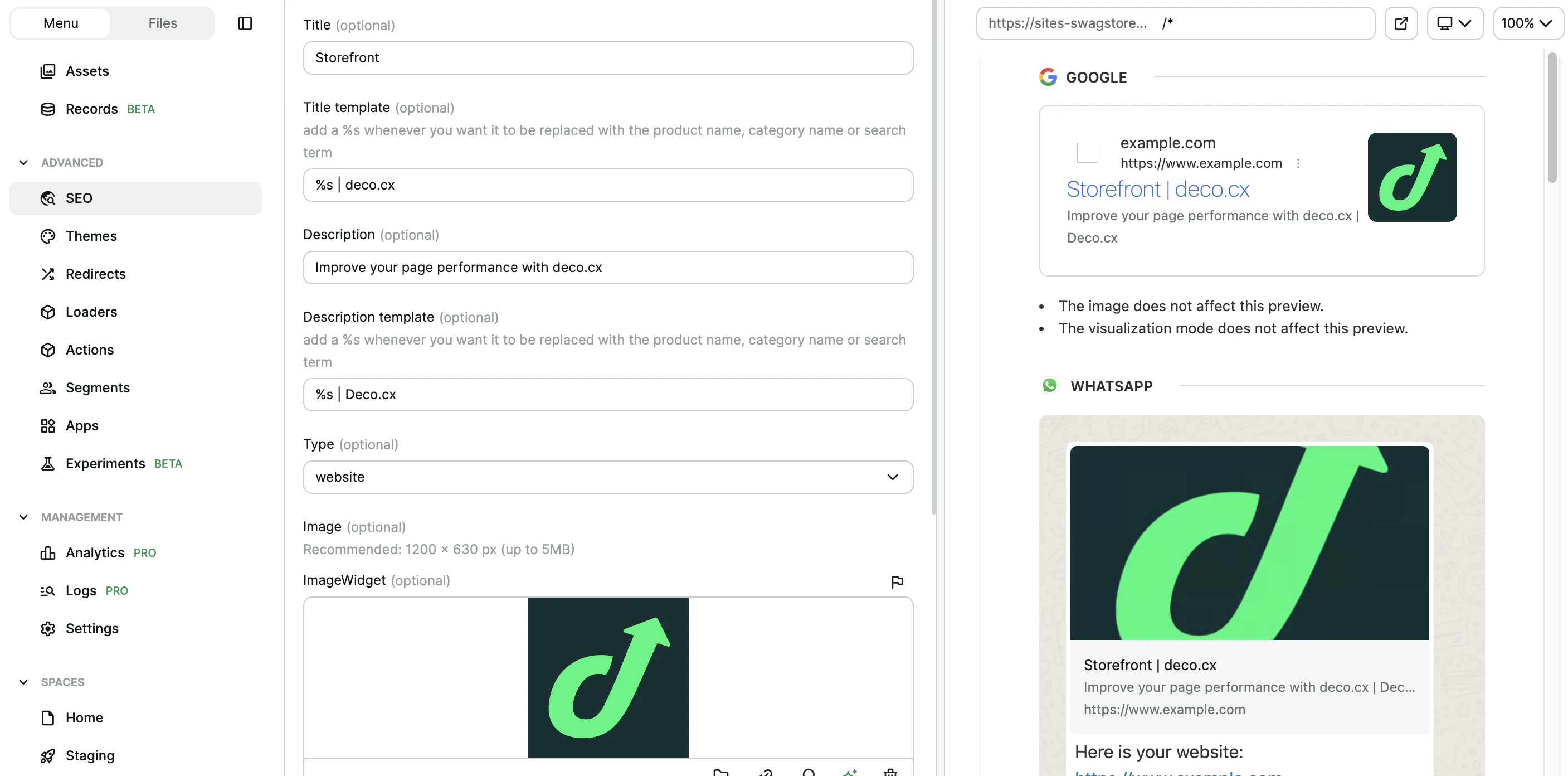
Task: Select the Themes panel
Action: tap(91, 236)
